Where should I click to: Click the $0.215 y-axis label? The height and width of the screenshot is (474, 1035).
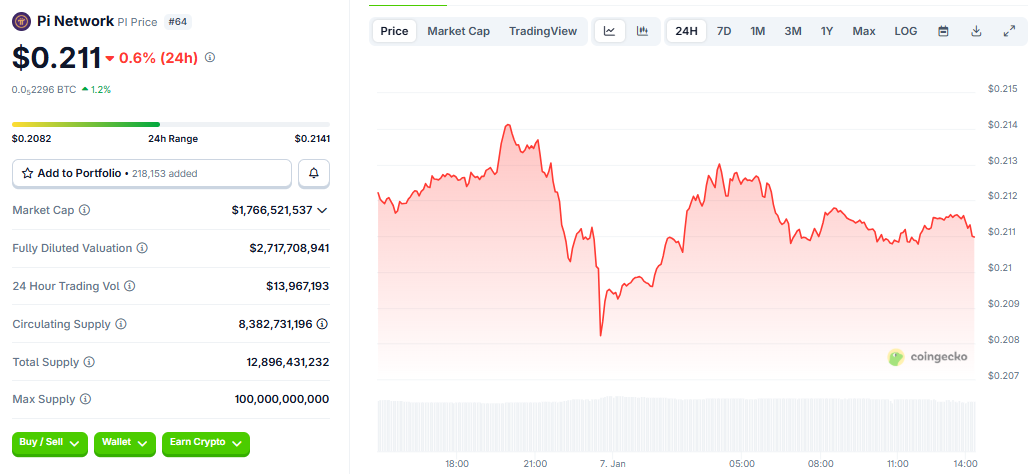[1002, 88]
